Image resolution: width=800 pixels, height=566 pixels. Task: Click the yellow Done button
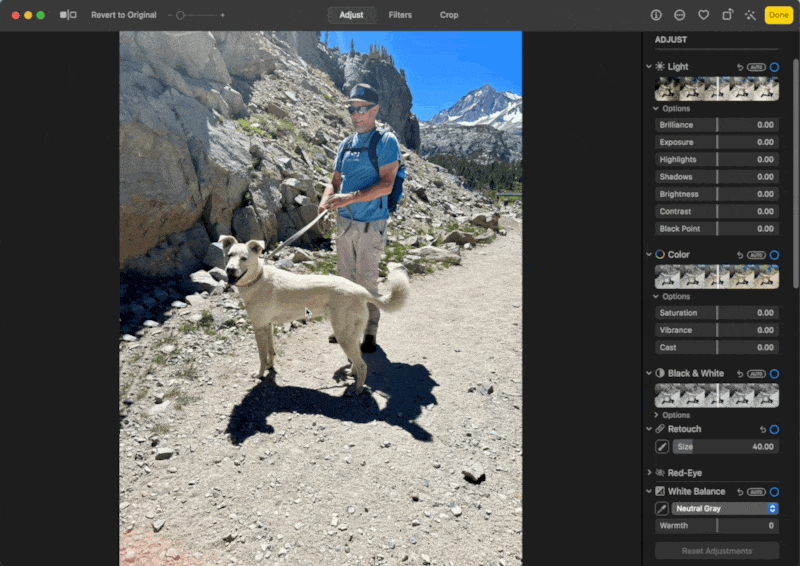pyautogui.click(x=778, y=15)
